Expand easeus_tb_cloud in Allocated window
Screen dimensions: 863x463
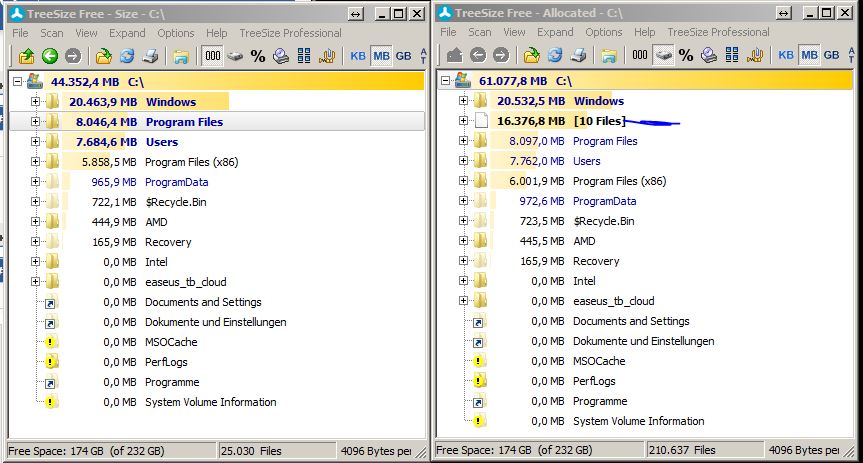click(463, 301)
